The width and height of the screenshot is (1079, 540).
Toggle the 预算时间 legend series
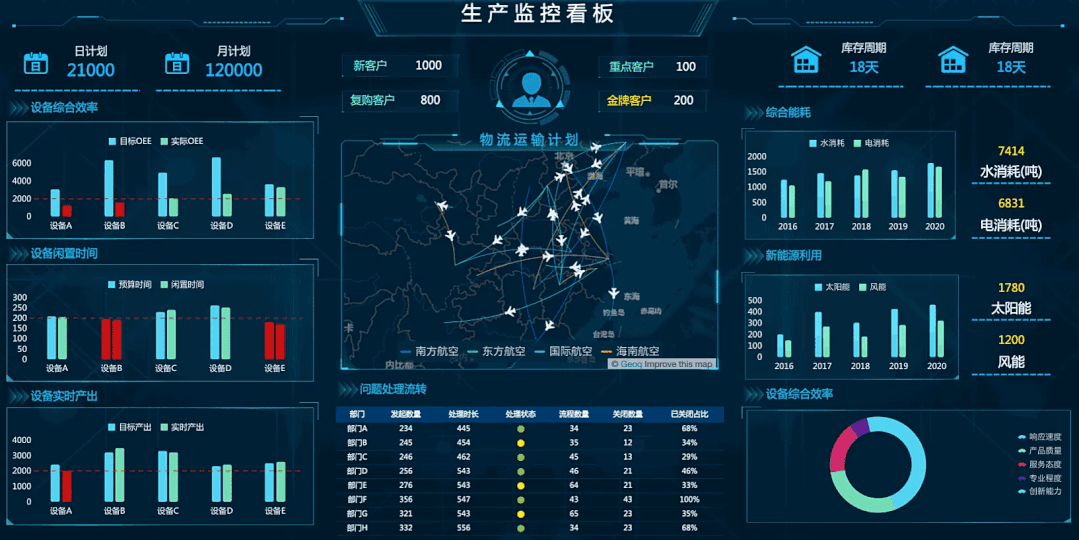pos(130,284)
